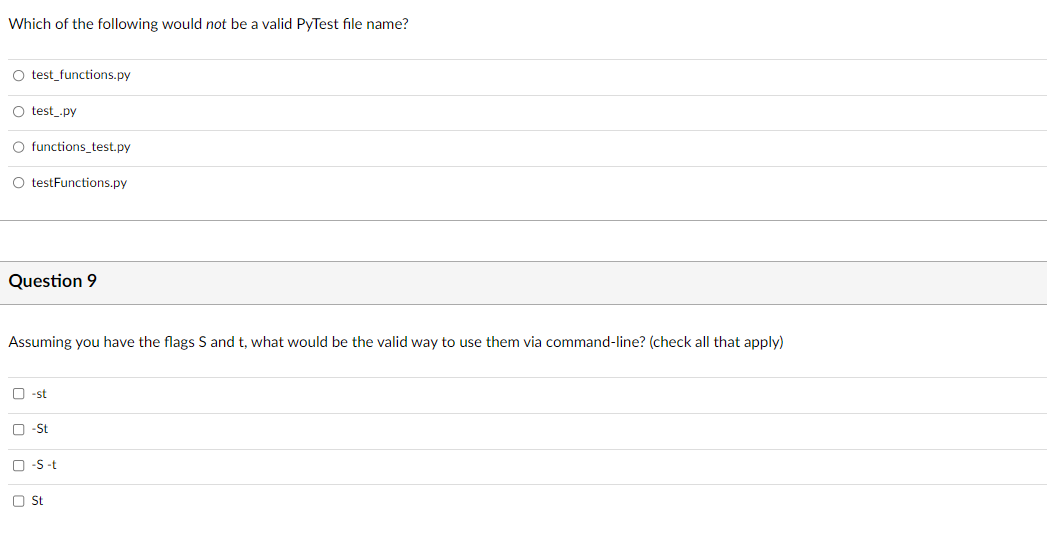This screenshot has height=533, width=1047.
Task: Mark testFunctions.py as the answer
Action: pos(19,183)
